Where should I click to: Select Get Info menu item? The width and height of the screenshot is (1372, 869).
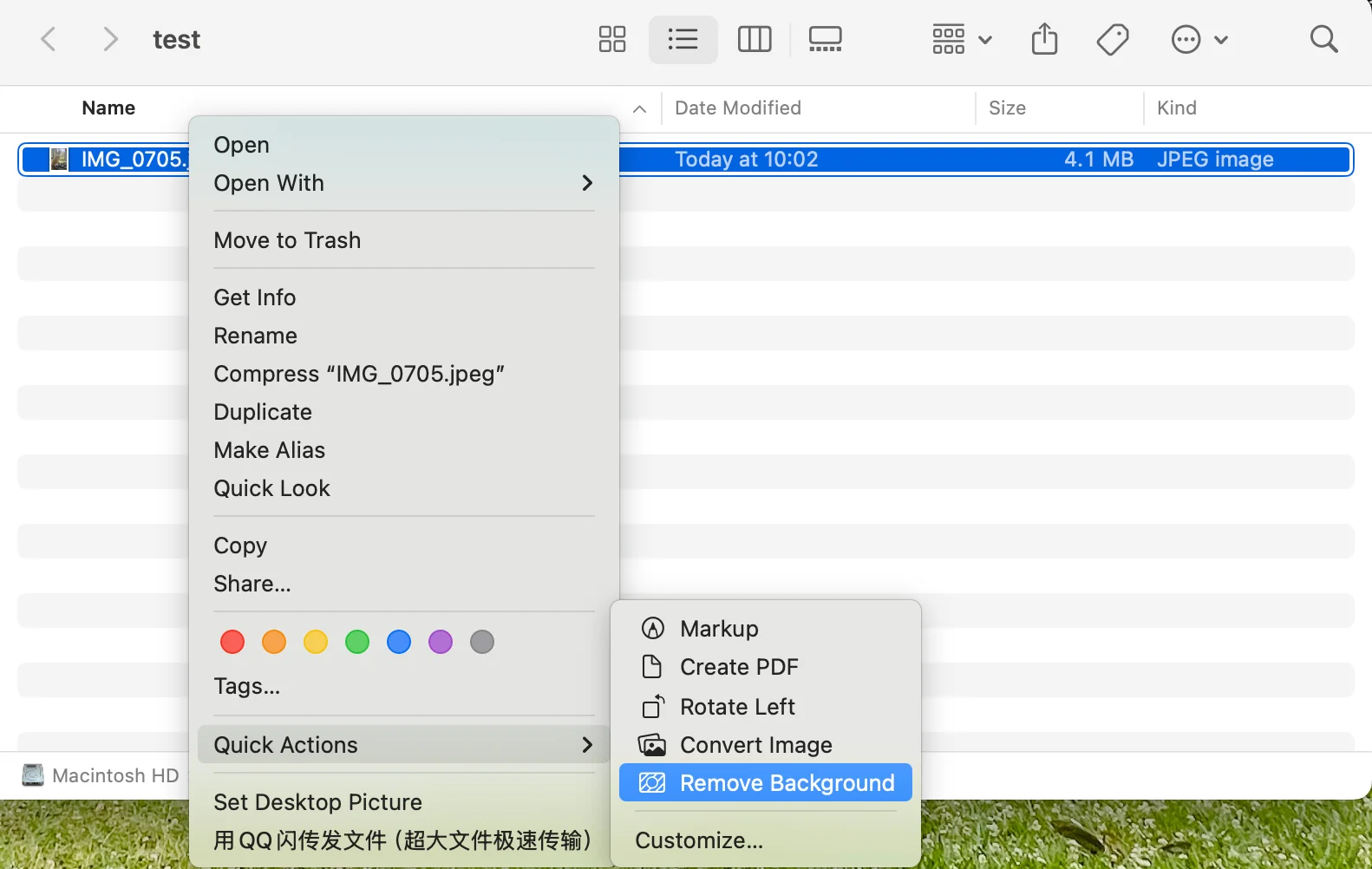[x=404, y=297]
